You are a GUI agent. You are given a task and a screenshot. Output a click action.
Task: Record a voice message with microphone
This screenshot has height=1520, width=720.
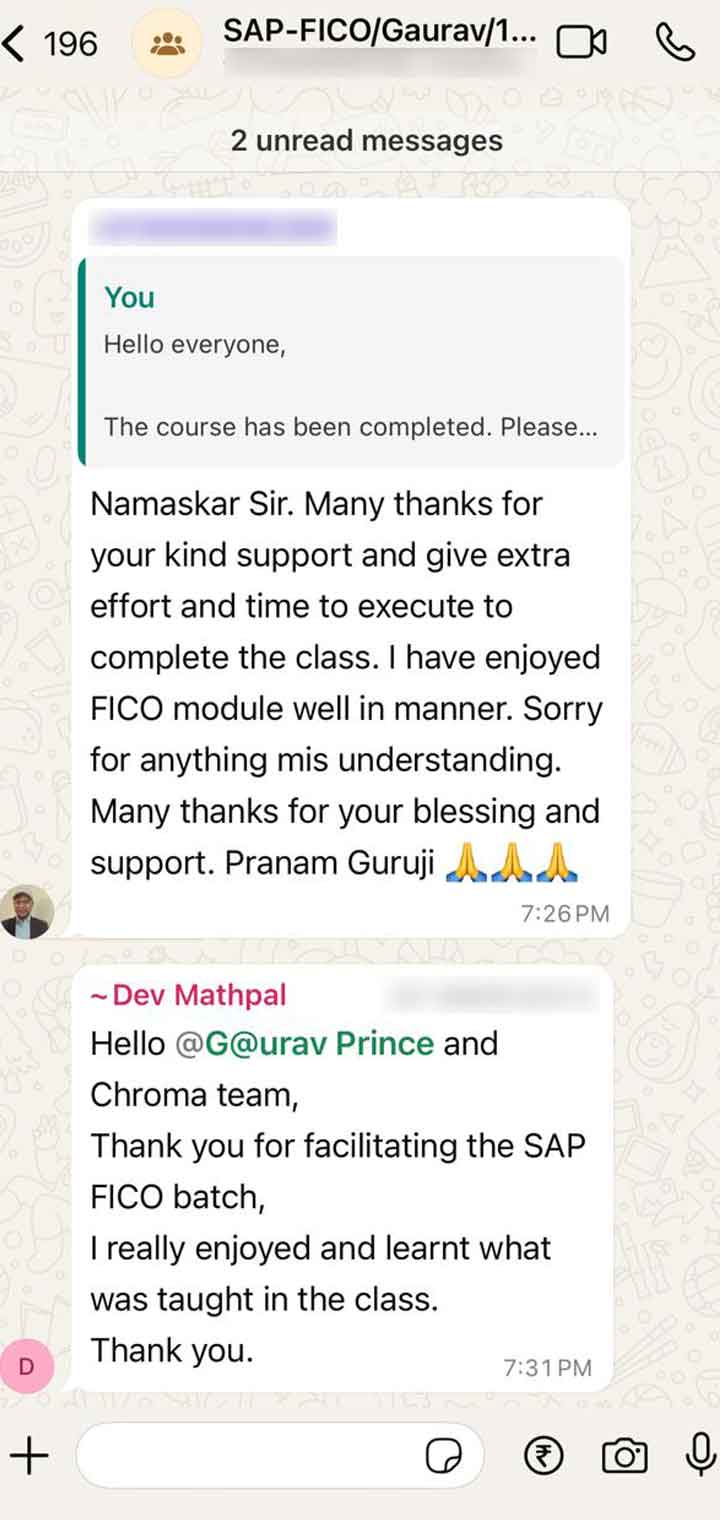[x=700, y=1455]
